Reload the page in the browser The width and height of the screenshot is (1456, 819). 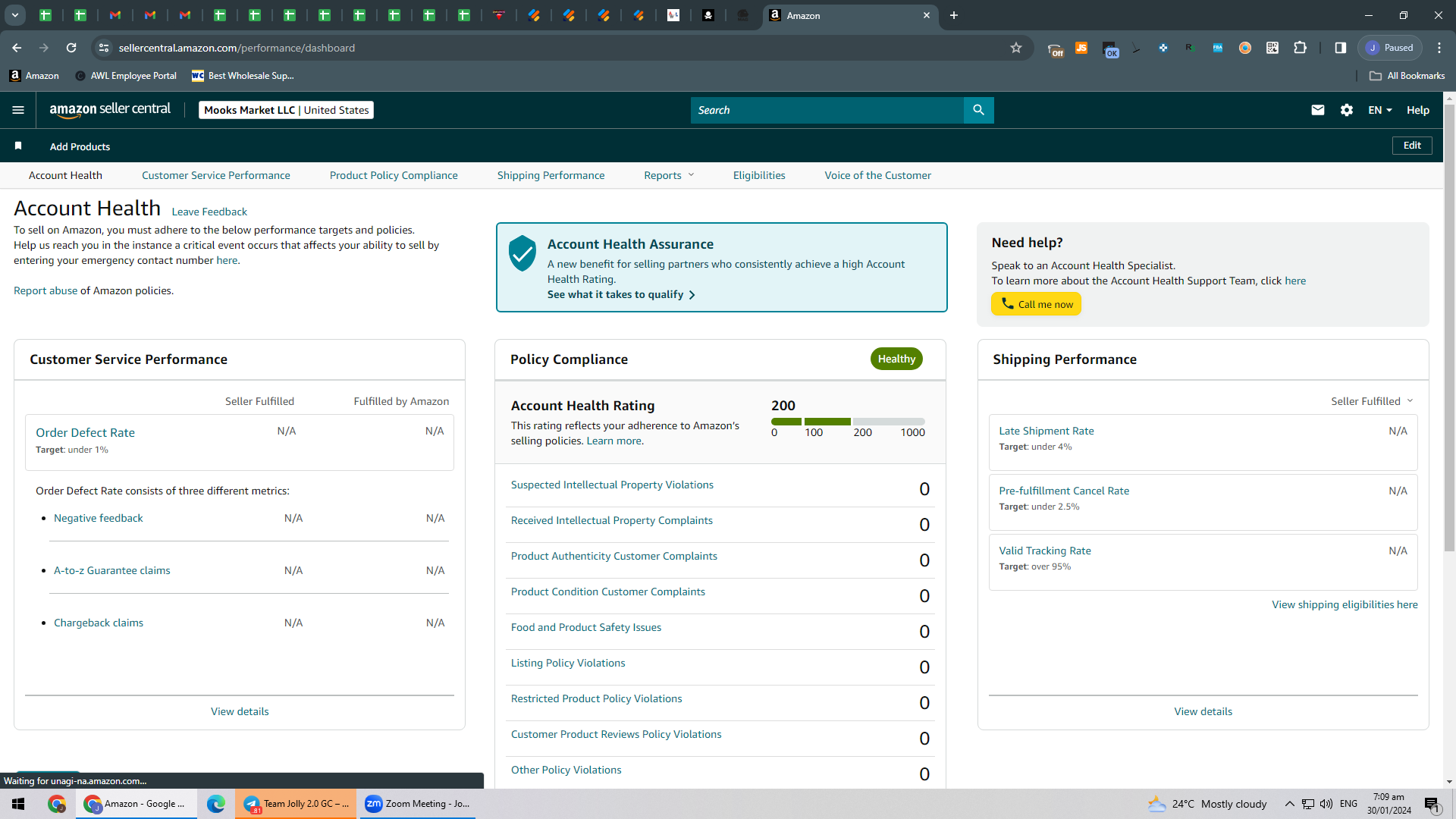71,48
